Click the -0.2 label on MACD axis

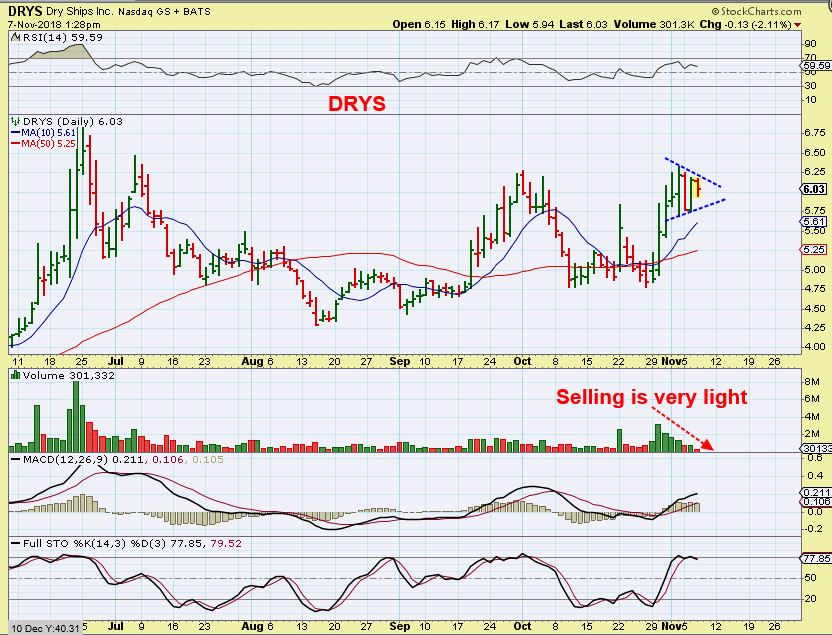coord(813,529)
